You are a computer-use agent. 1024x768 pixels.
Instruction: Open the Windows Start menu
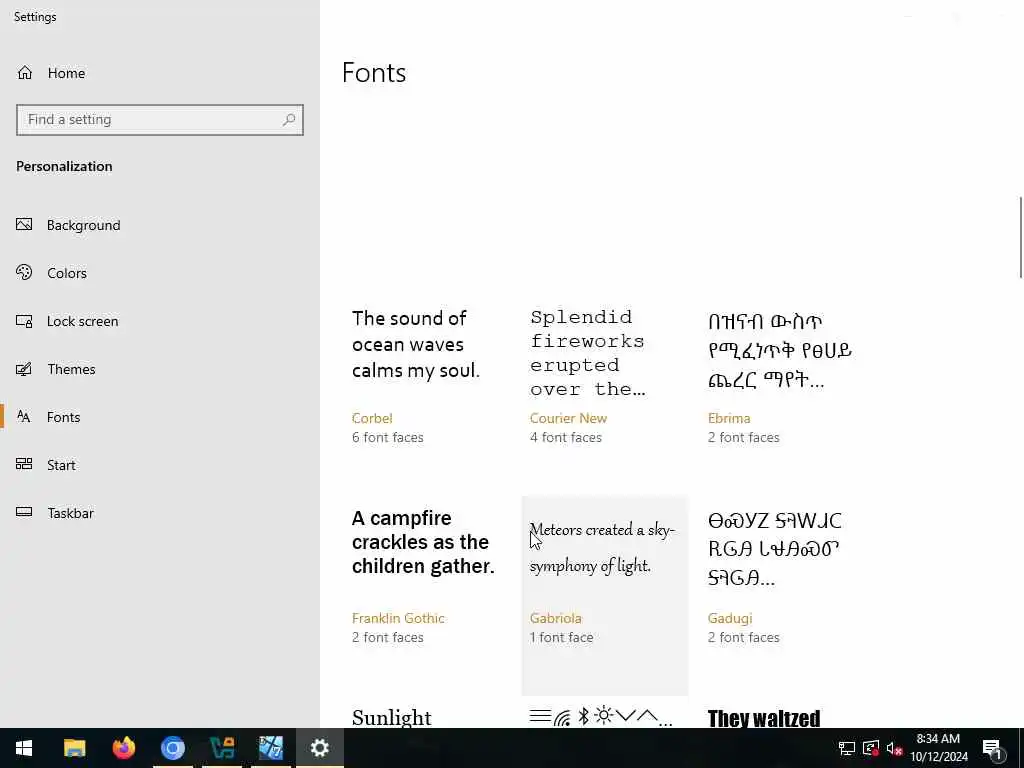[x=24, y=748]
